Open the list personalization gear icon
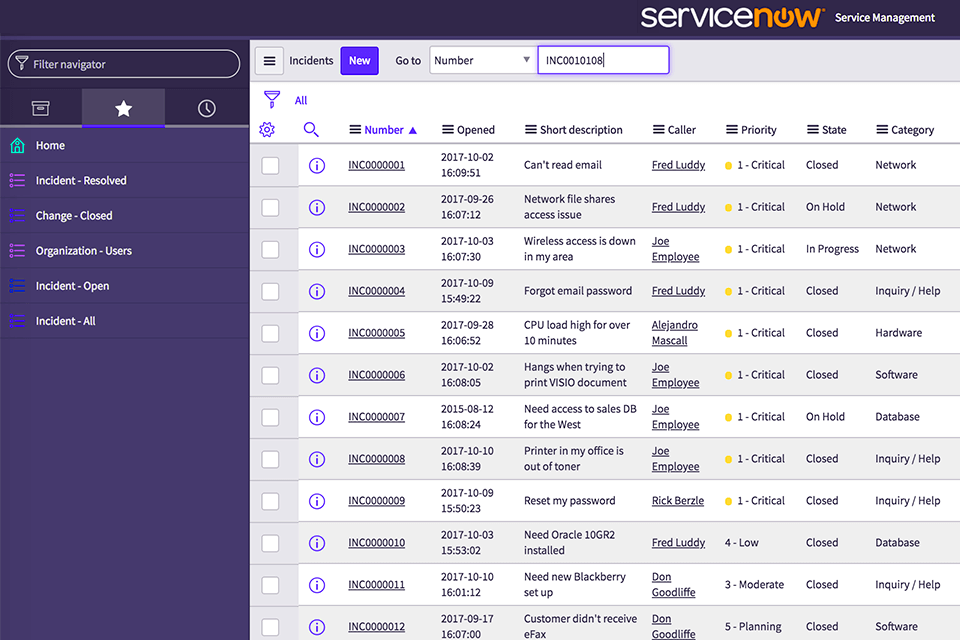 point(266,129)
